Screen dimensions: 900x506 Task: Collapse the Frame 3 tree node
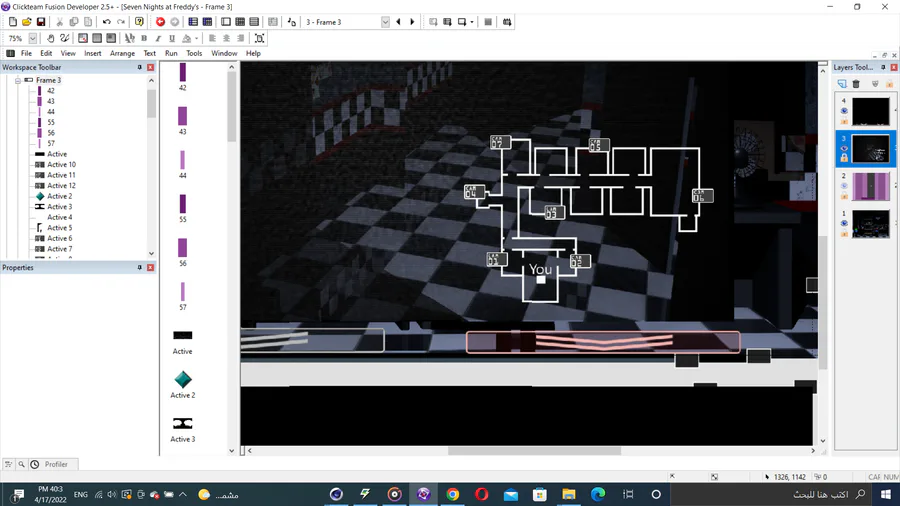(18, 80)
